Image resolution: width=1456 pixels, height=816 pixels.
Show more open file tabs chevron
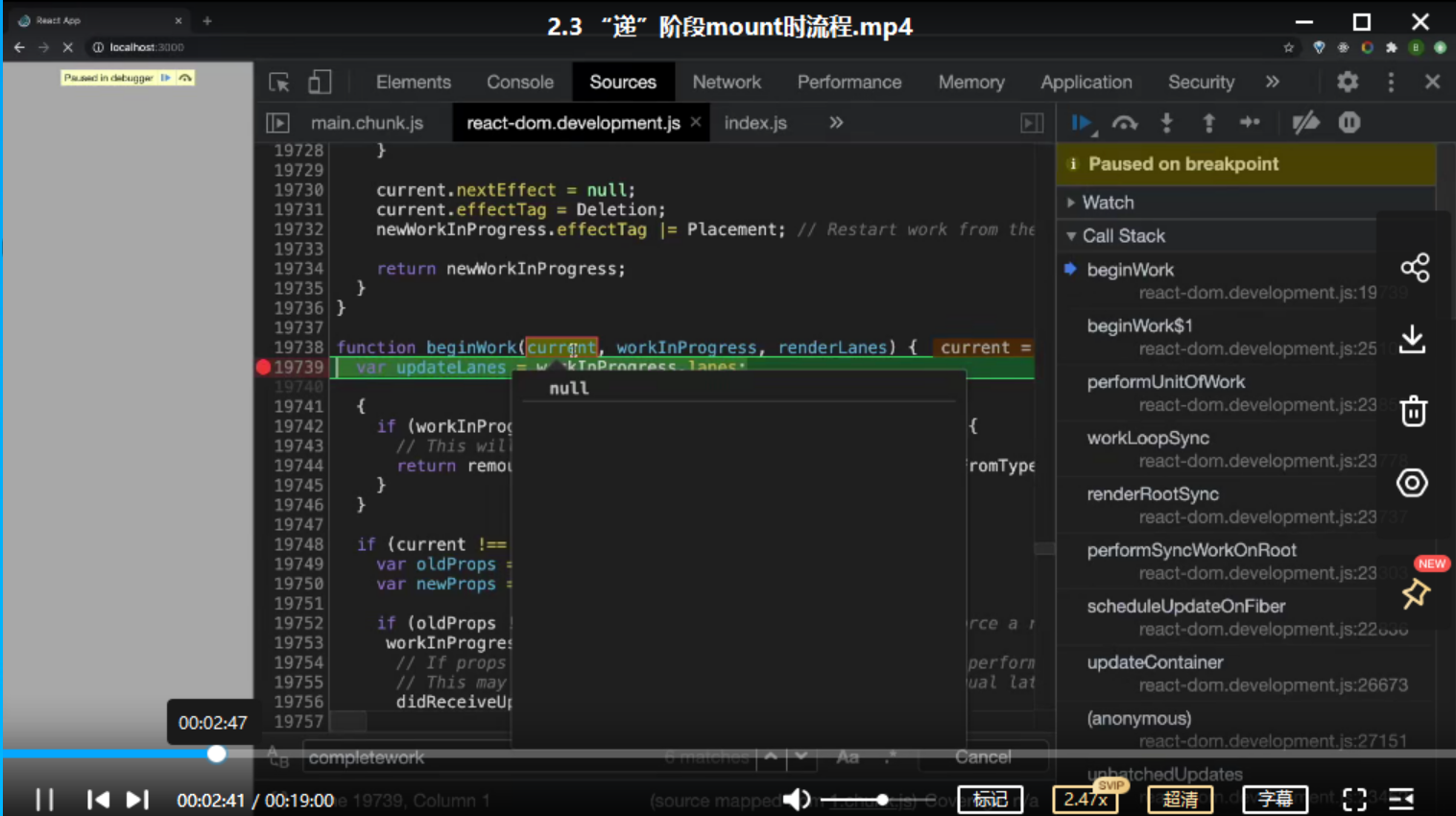click(836, 123)
